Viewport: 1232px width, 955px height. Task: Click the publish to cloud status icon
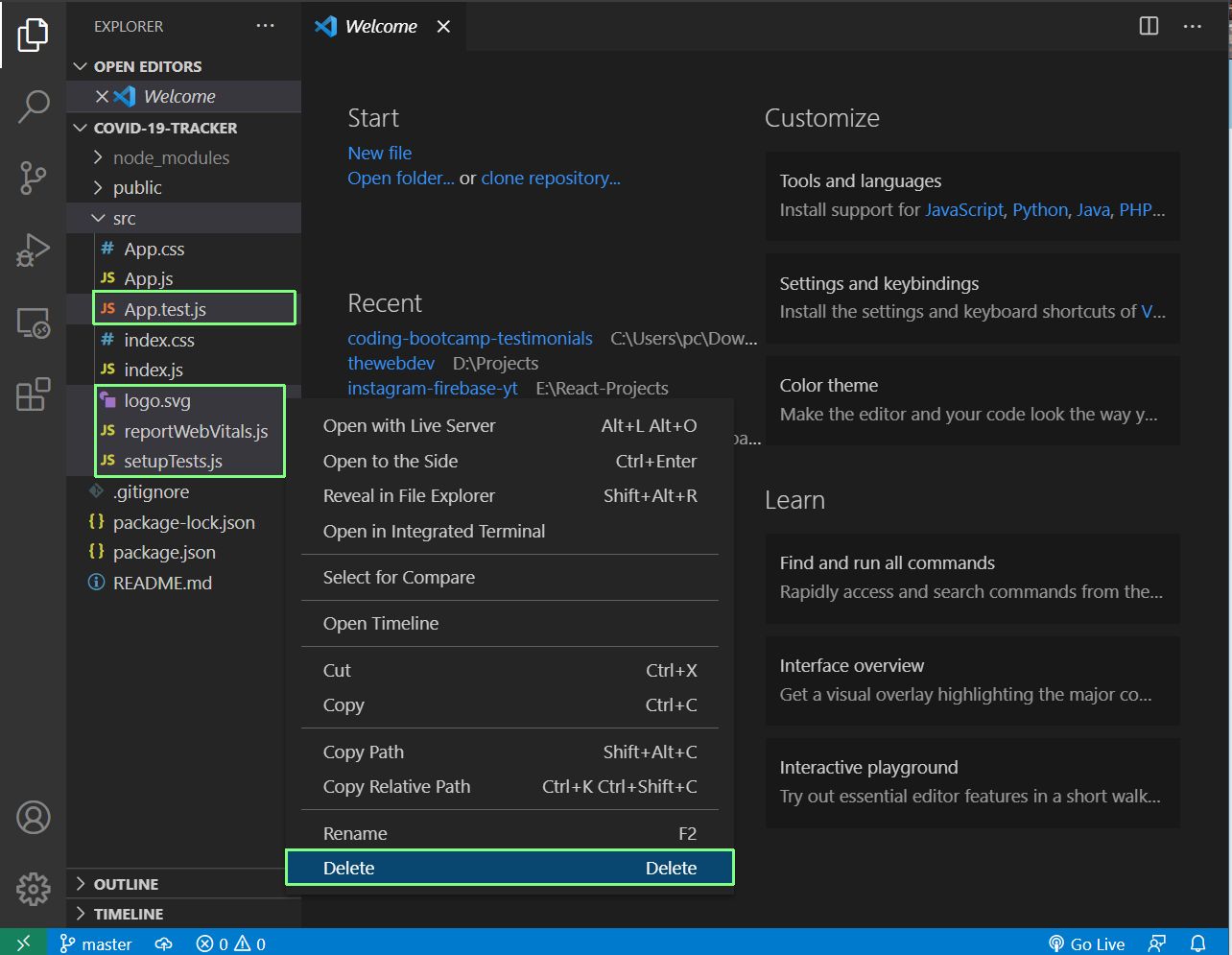pos(164,943)
